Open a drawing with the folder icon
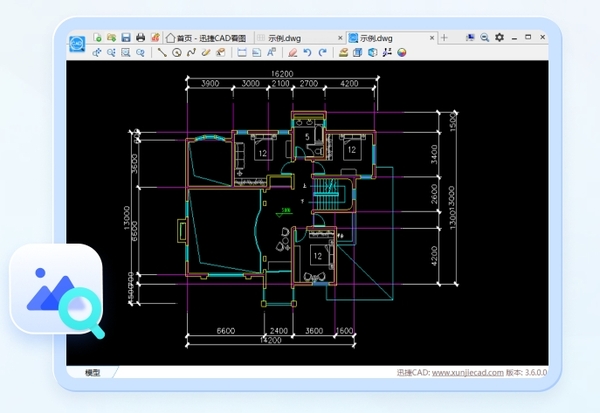Screen dimensions: 600x413 [111, 37]
